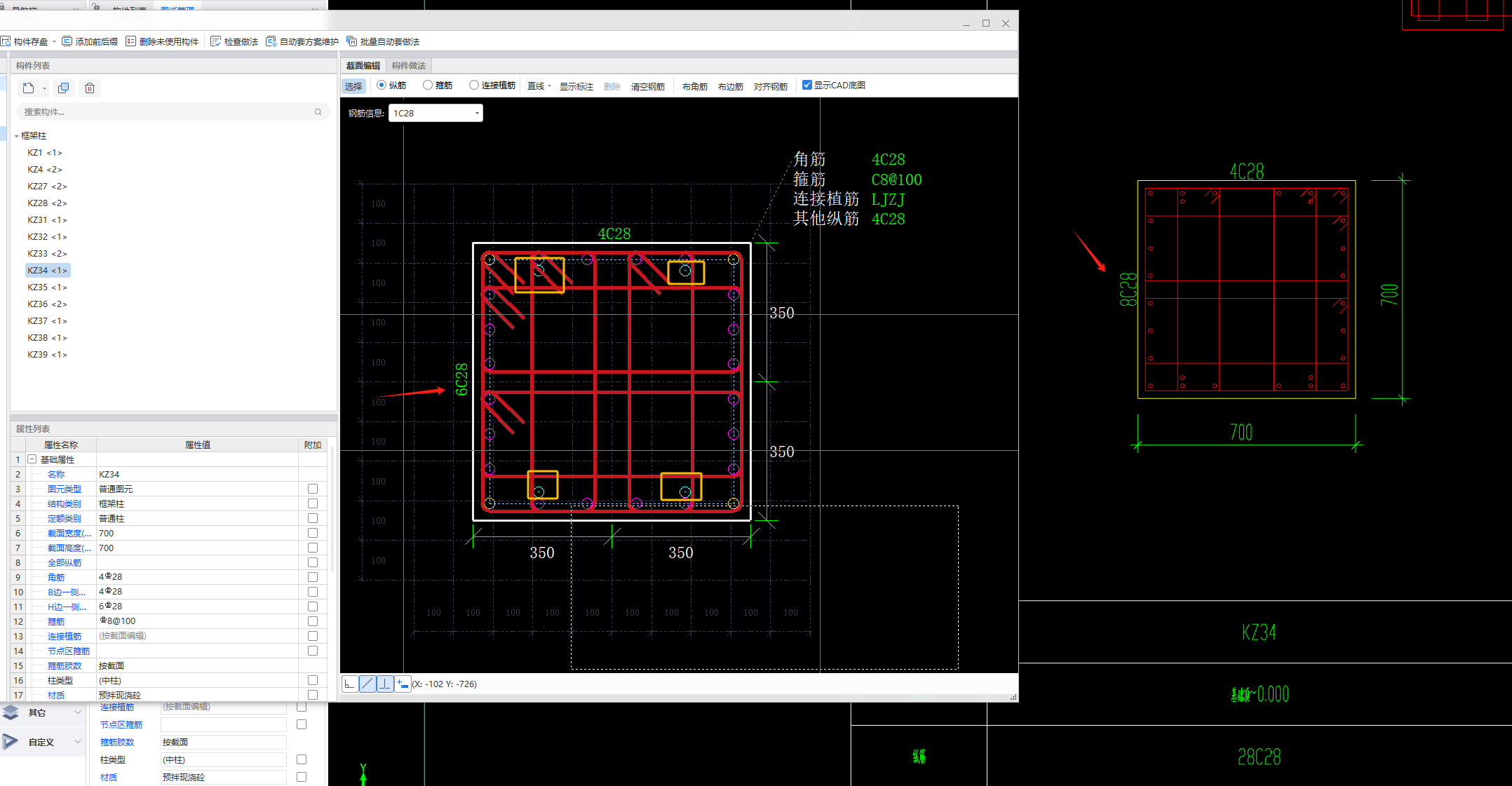
Task: Click the 全部纵筋 property link
Action: point(65,562)
